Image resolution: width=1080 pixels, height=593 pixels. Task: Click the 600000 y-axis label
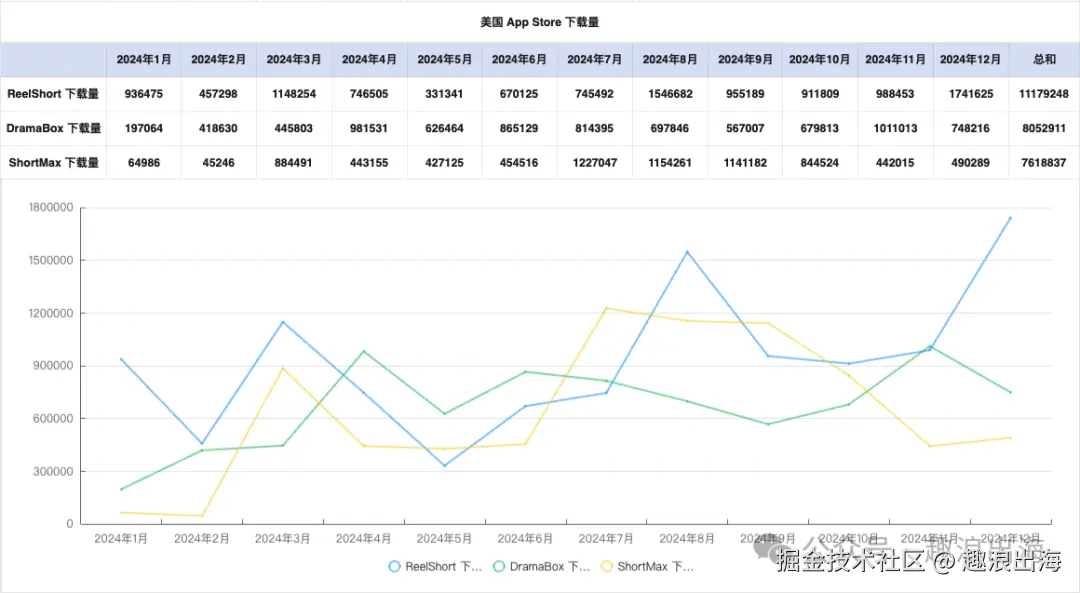pyautogui.click(x=53, y=419)
